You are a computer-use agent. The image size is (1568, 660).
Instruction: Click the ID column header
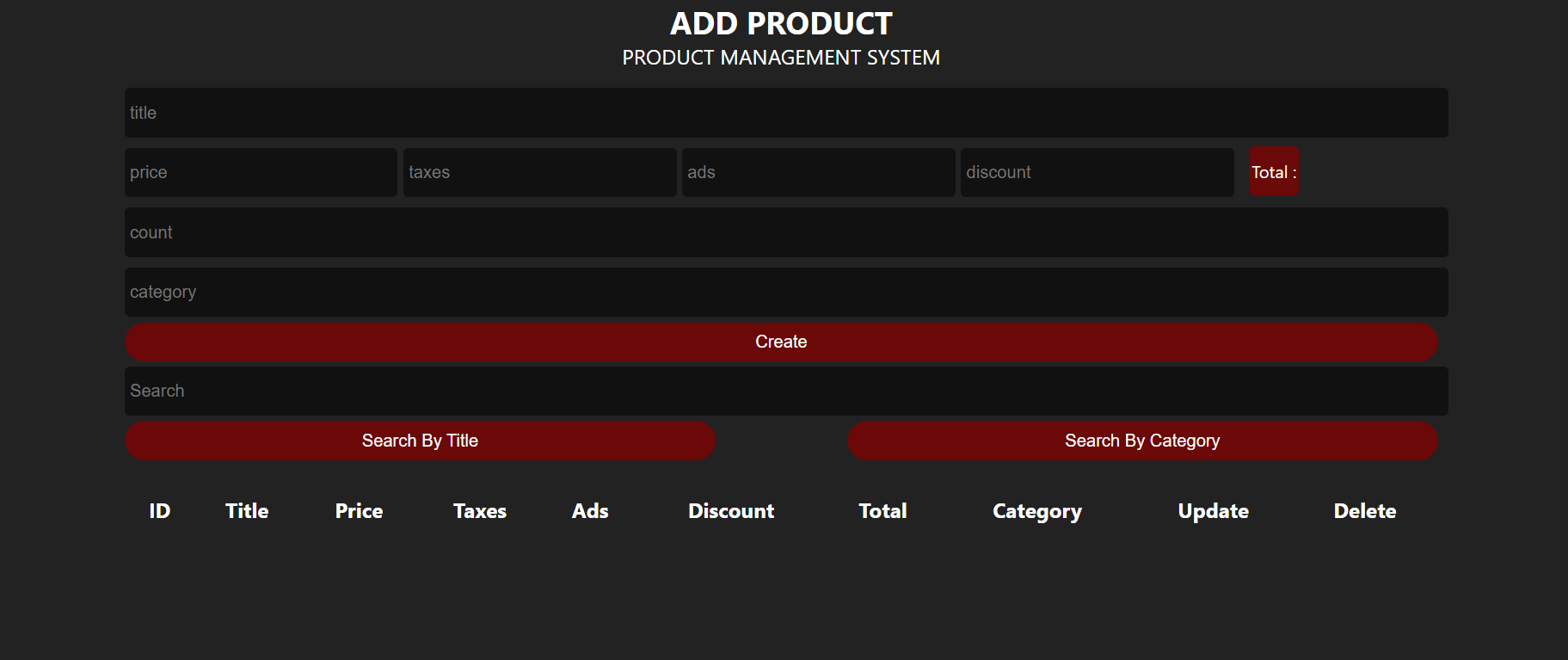click(x=160, y=511)
